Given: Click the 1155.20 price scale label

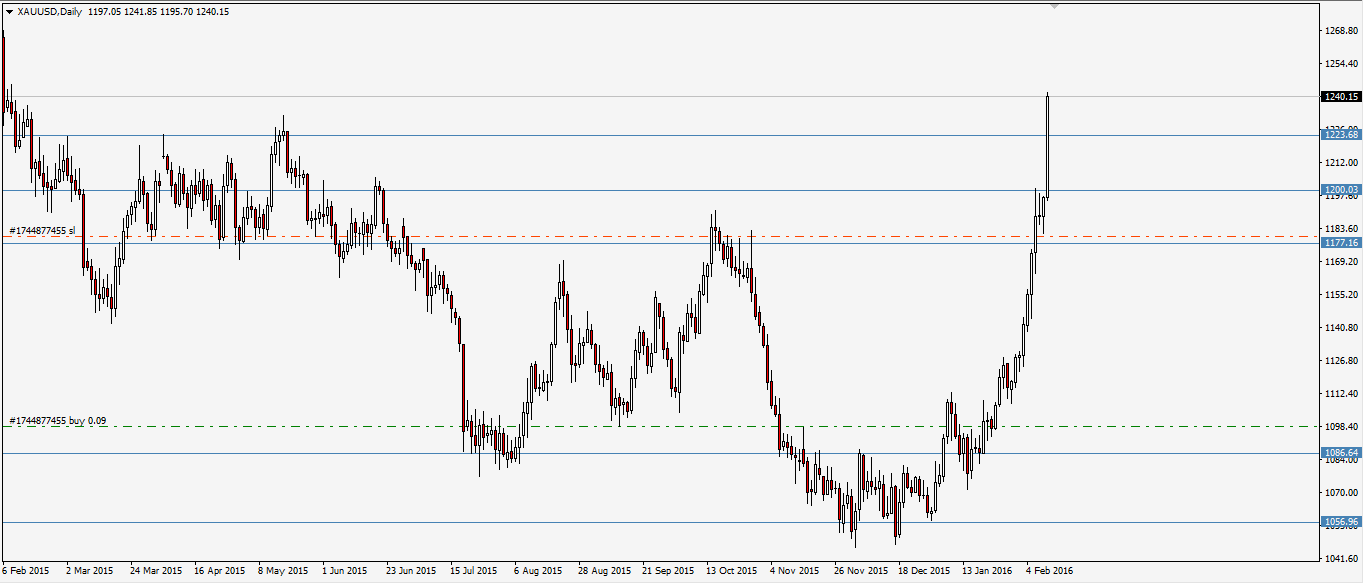Looking at the screenshot, I should (1341, 295).
